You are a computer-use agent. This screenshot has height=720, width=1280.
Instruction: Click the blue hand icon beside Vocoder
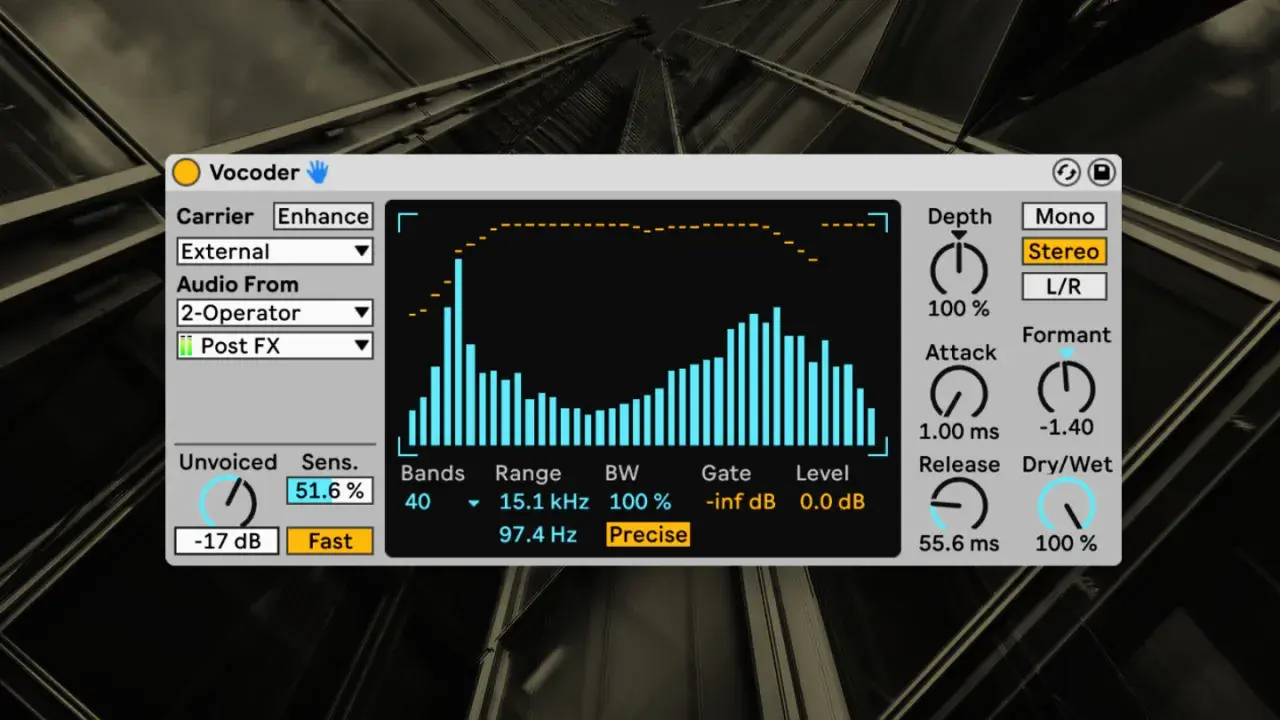point(317,172)
